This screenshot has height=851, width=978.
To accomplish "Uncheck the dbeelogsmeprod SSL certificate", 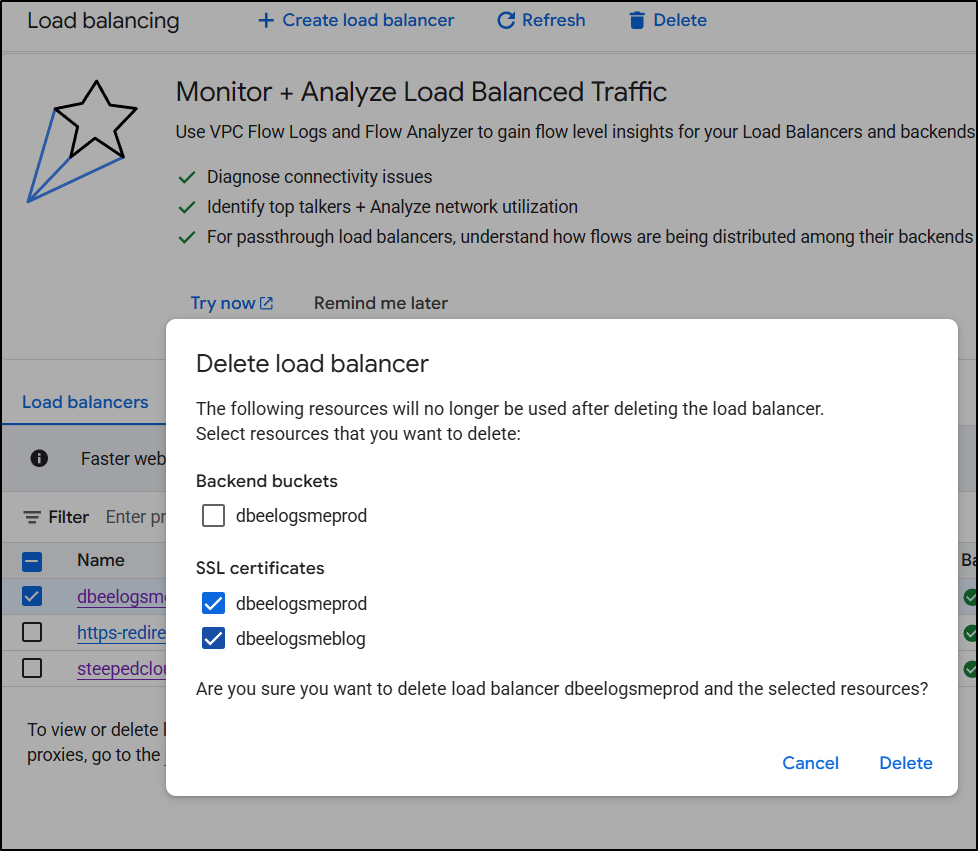I will pyautogui.click(x=213, y=603).
